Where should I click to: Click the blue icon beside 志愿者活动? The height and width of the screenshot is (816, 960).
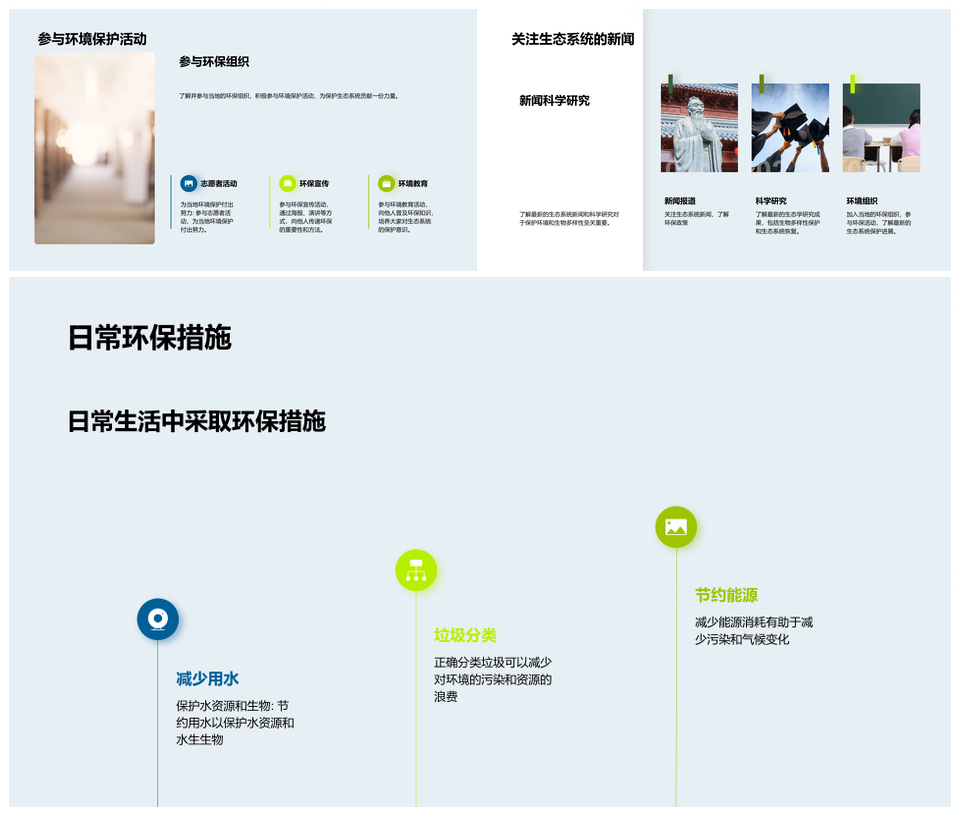[189, 183]
